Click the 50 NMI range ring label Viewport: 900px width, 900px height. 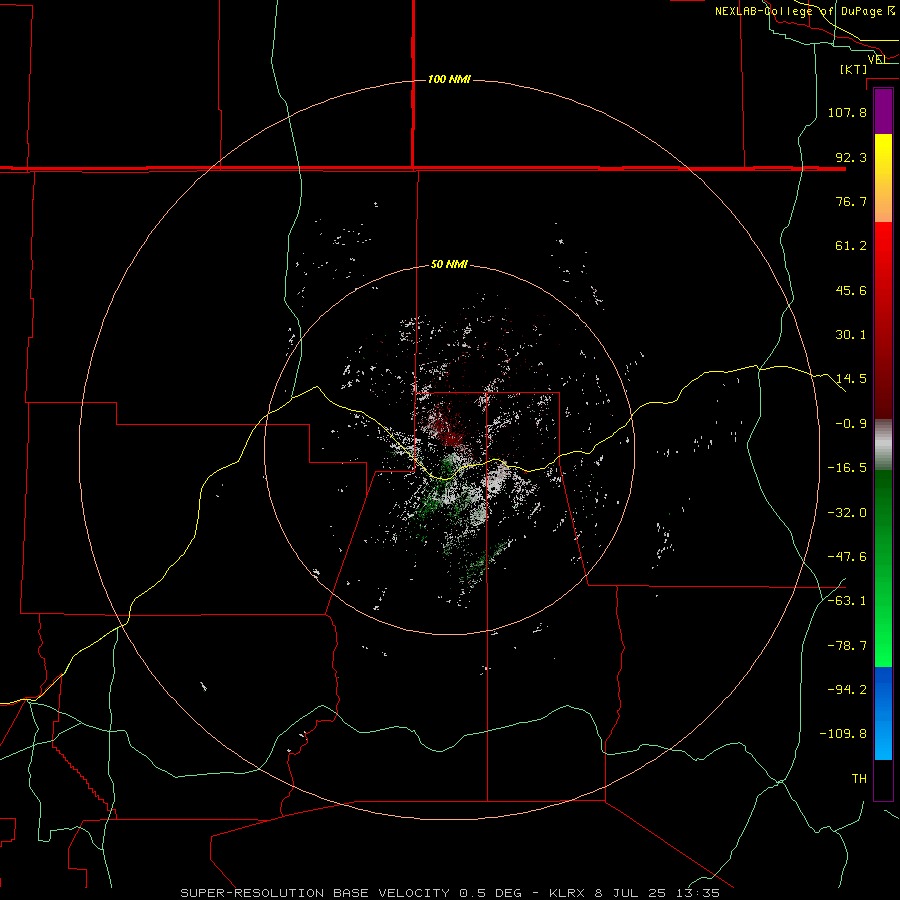pos(449,265)
